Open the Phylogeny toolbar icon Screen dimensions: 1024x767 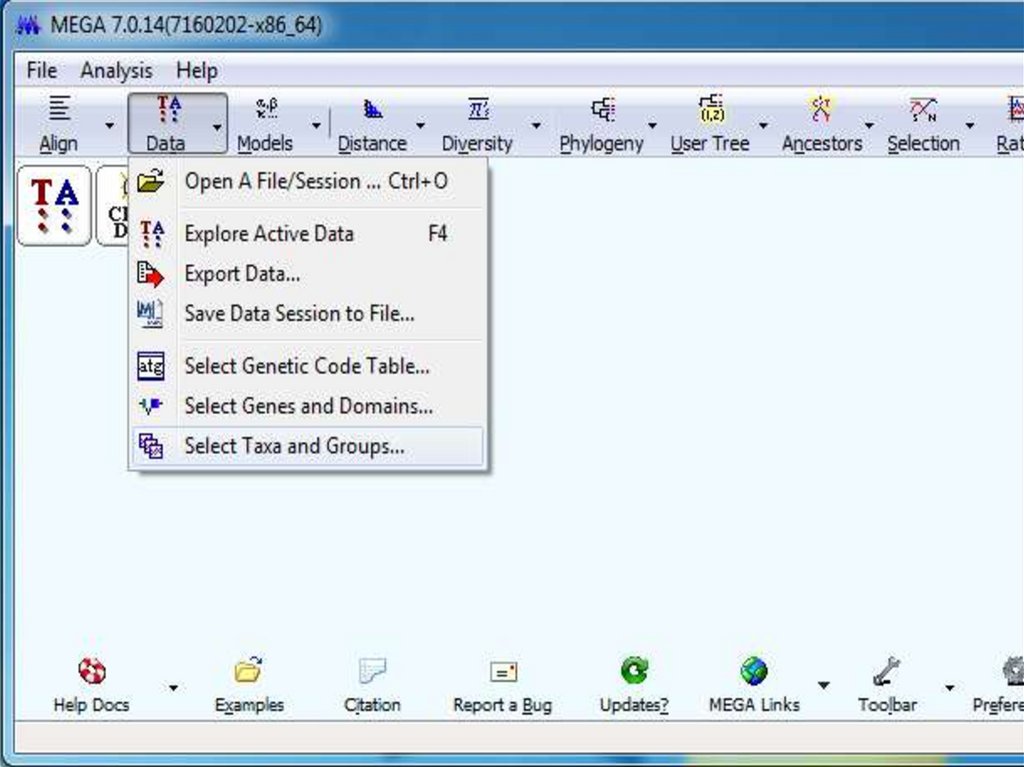point(603,109)
